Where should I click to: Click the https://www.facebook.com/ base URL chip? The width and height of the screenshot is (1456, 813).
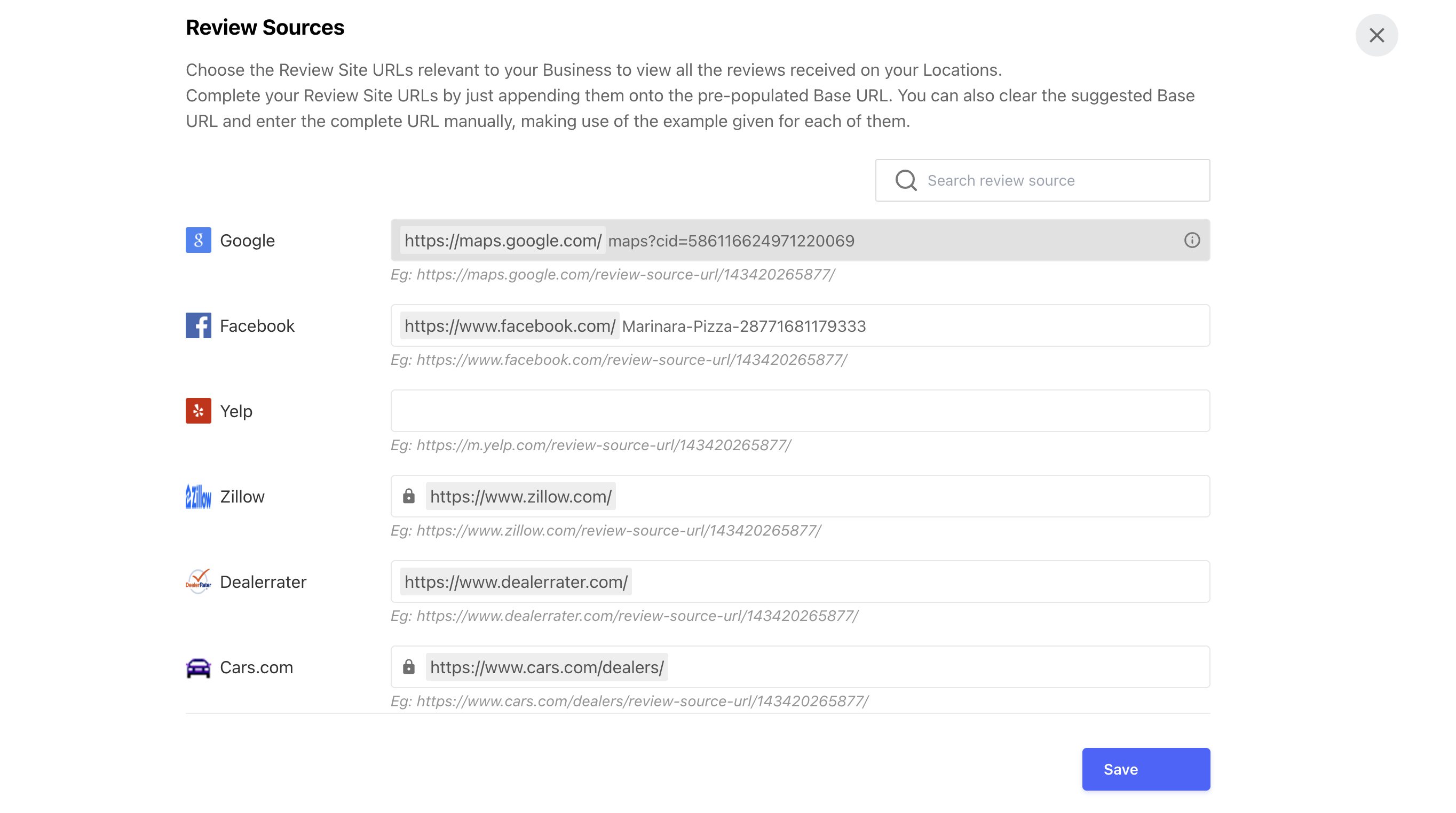(x=510, y=325)
